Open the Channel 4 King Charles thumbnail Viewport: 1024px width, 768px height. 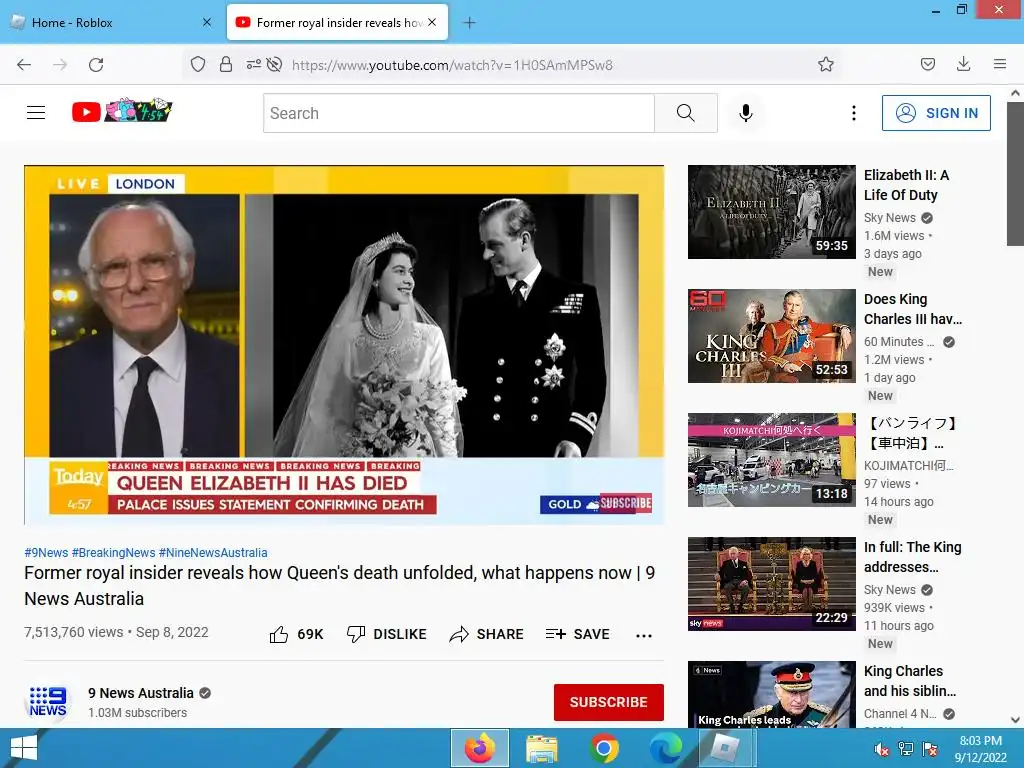tap(772, 694)
